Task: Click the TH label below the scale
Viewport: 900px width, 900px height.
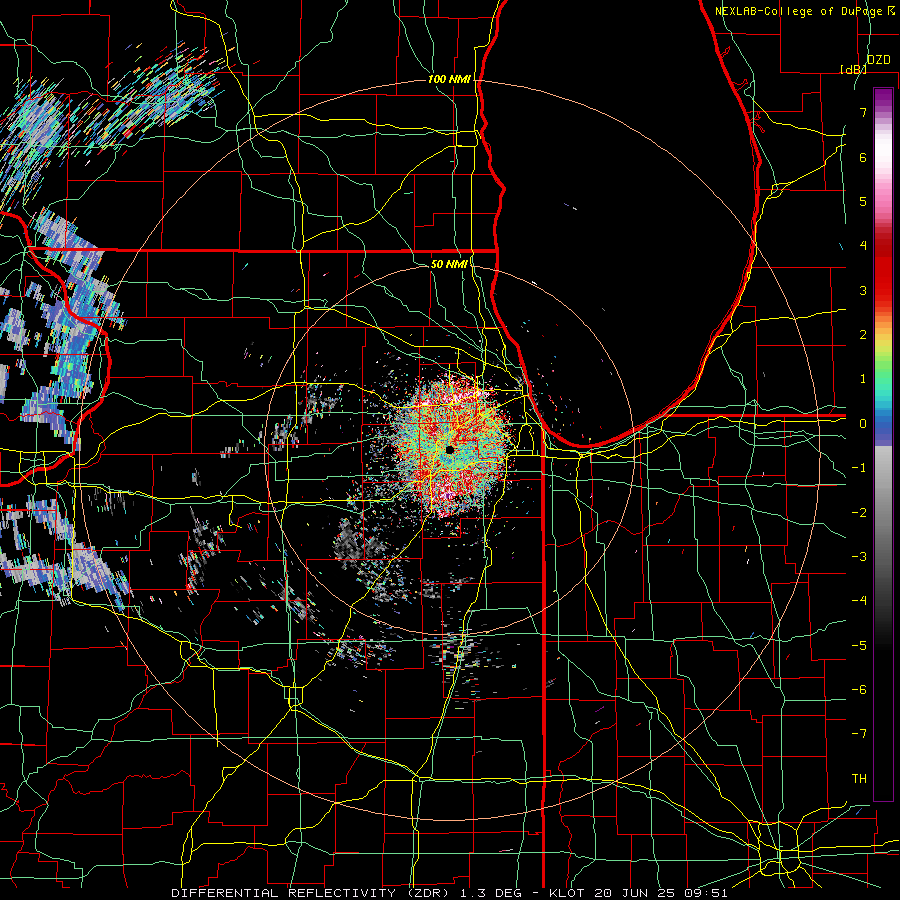Action: 859,779
